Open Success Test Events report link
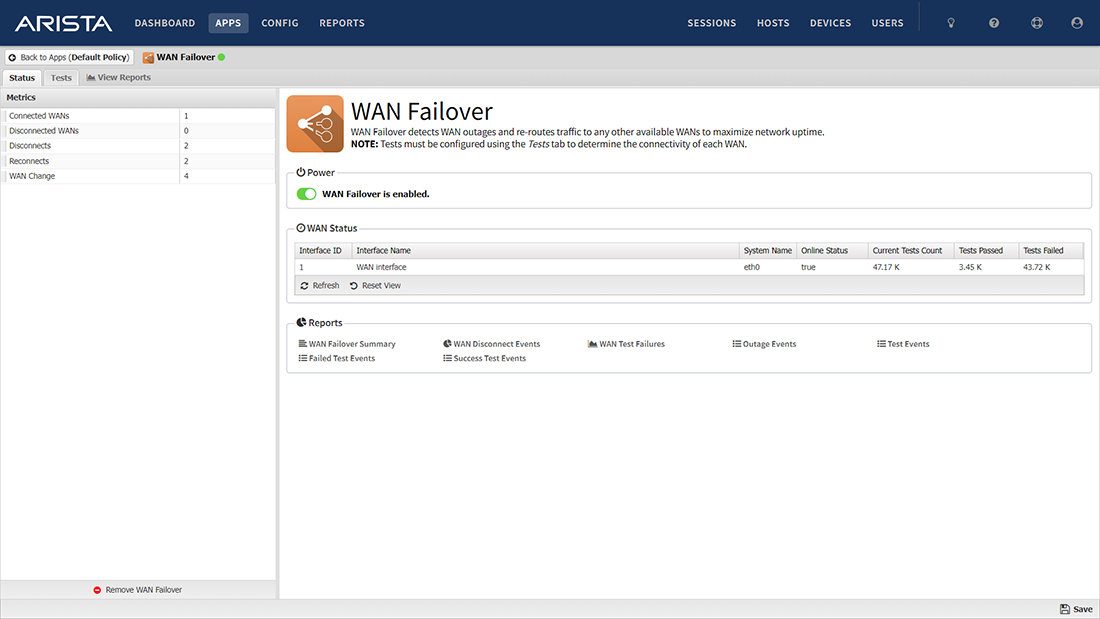The width and height of the screenshot is (1100, 619). [485, 358]
